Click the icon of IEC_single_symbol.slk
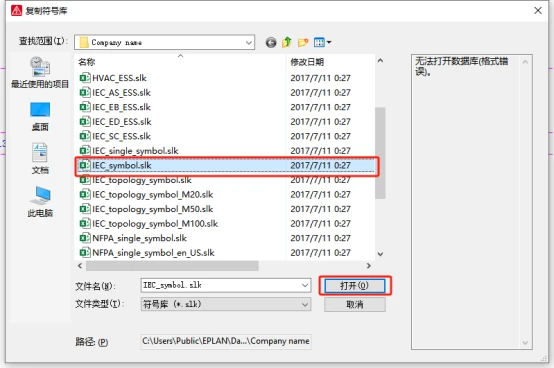Viewport: 554px width, 368px height. point(85,150)
